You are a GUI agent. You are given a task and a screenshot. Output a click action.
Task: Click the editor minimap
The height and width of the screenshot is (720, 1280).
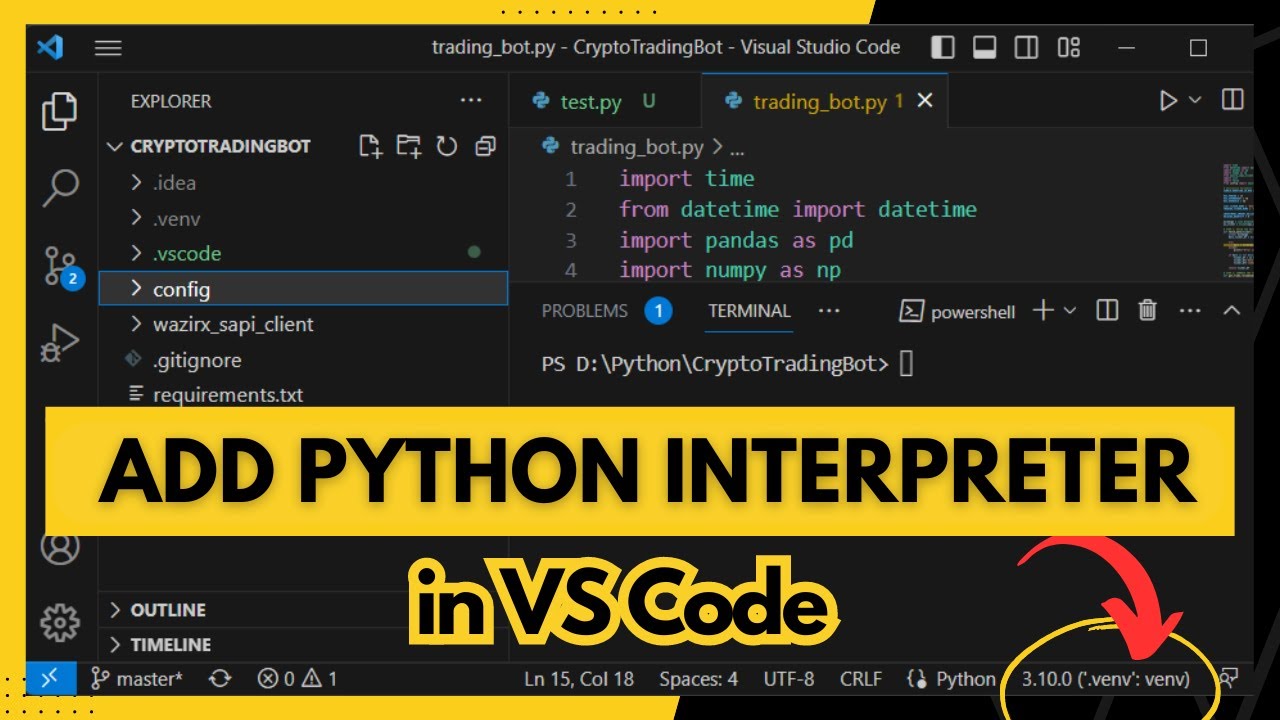pos(1237,221)
